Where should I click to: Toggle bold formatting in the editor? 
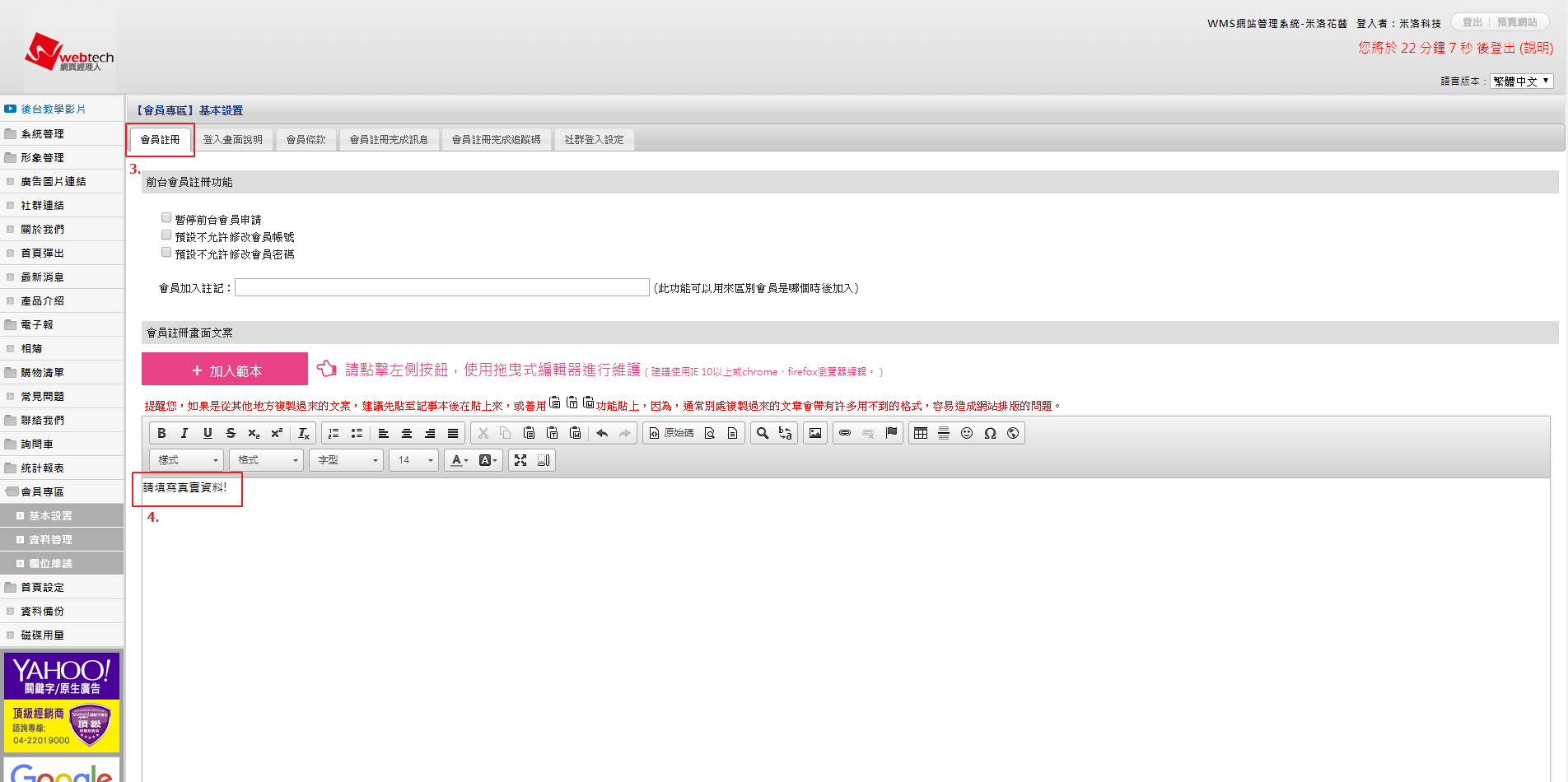pos(161,433)
